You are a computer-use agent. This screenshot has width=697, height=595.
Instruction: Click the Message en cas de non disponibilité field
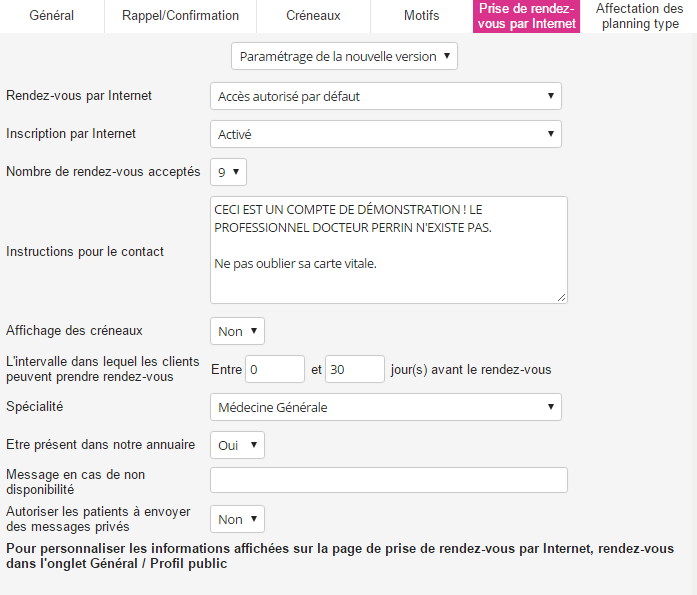click(389, 480)
